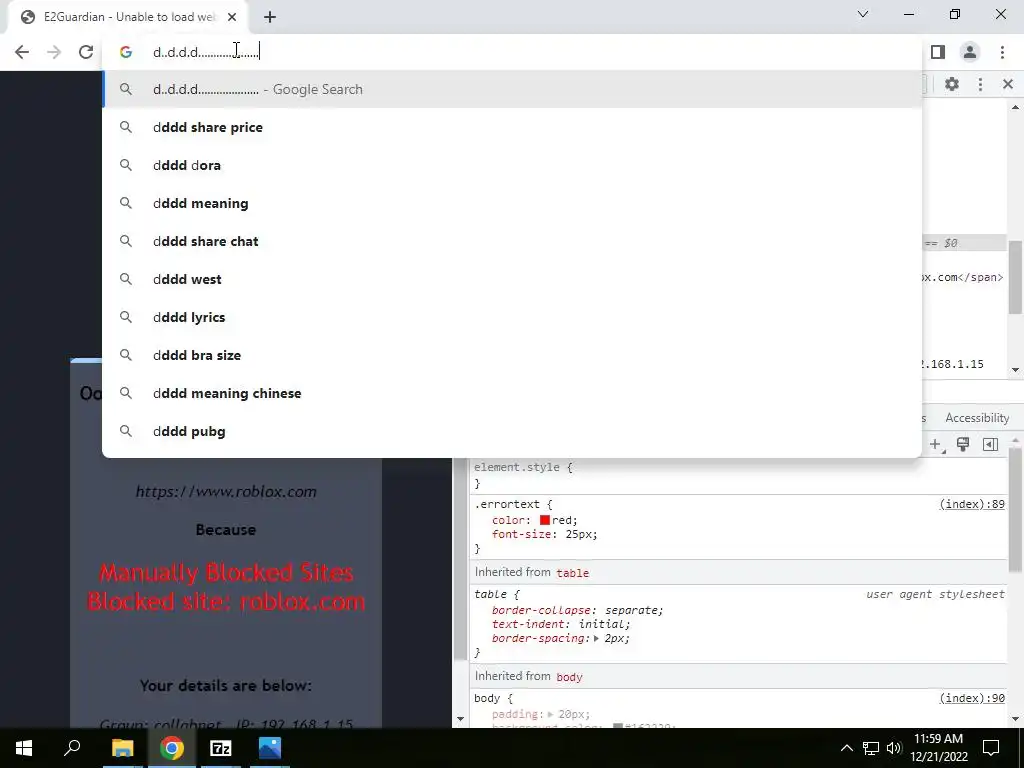Click volume speaker tray icon

(894, 748)
